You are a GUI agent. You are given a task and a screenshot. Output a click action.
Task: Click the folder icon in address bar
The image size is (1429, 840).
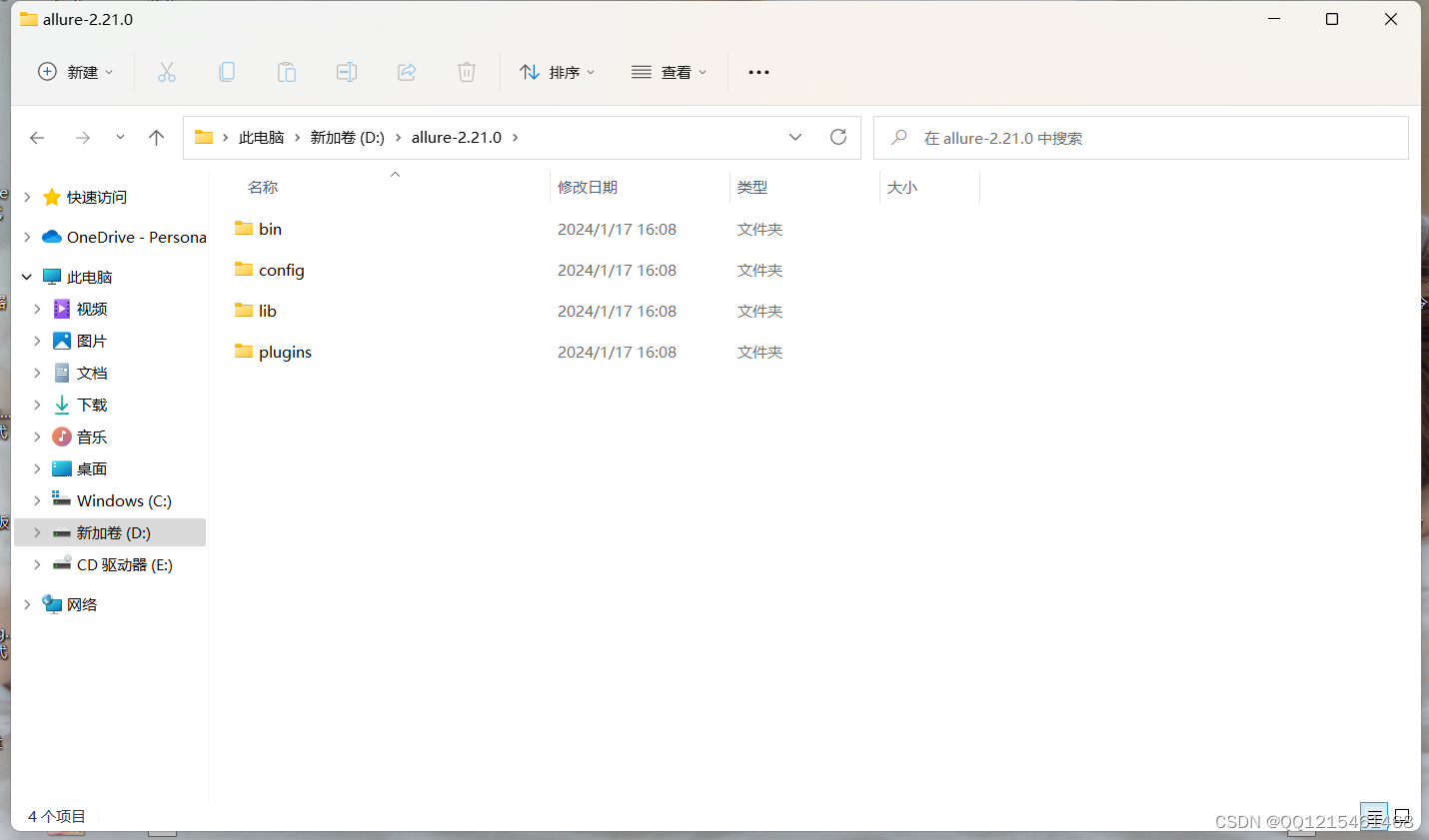pos(204,137)
